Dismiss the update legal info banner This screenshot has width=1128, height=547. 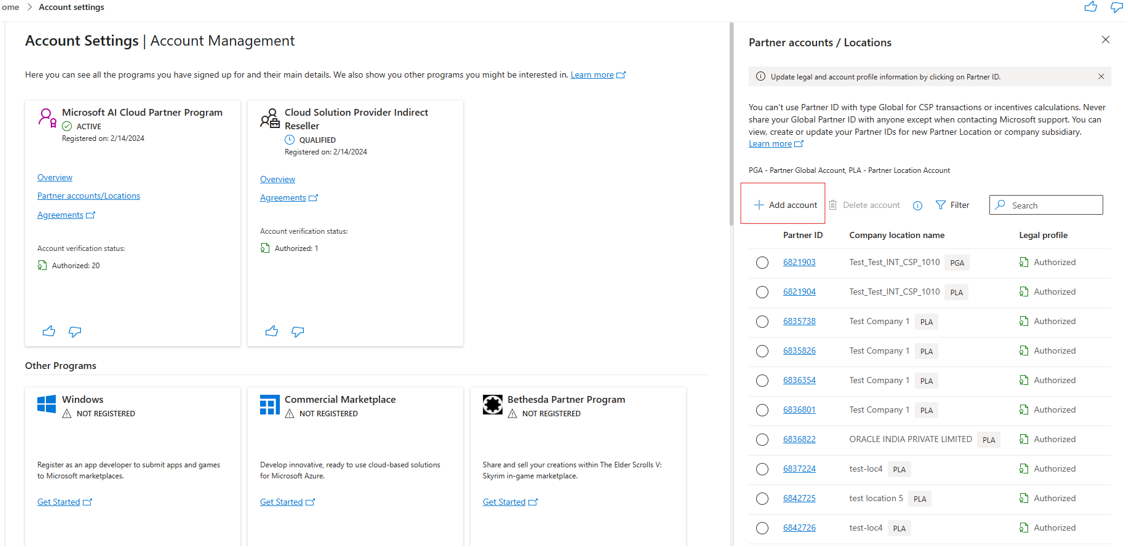click(x=1101, y=77)
